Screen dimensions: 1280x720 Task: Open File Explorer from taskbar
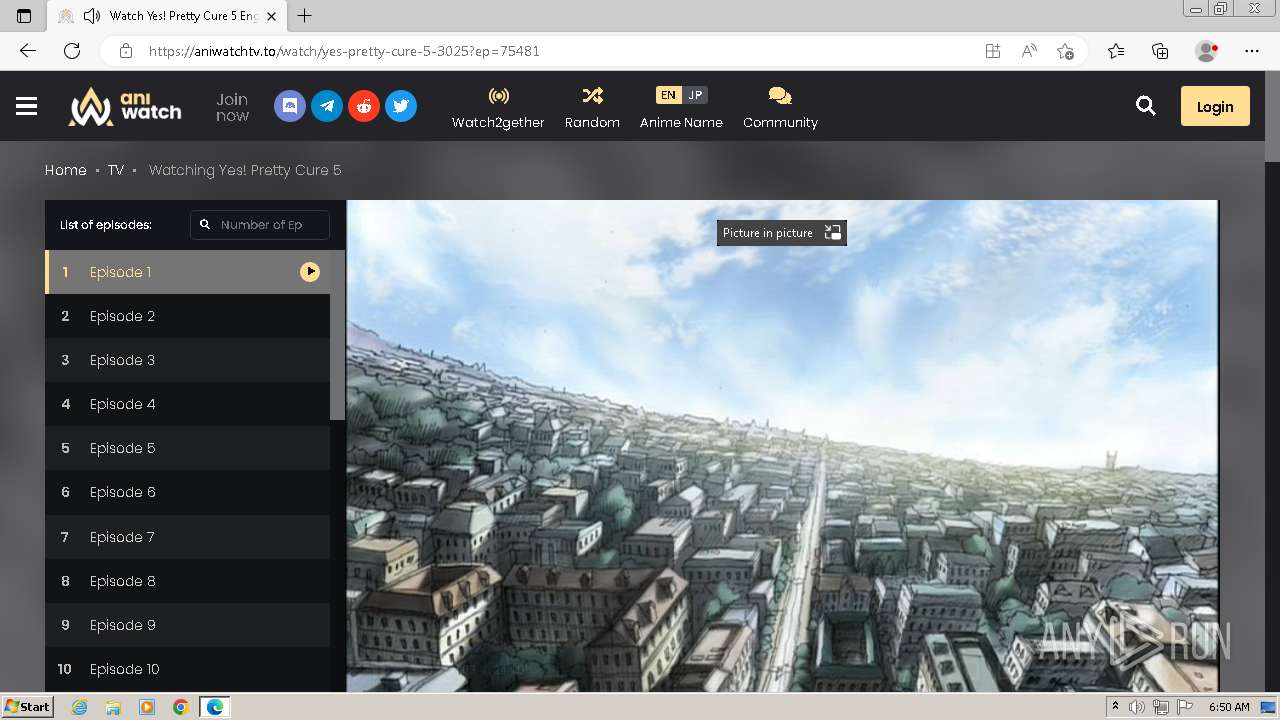[113, 707]
